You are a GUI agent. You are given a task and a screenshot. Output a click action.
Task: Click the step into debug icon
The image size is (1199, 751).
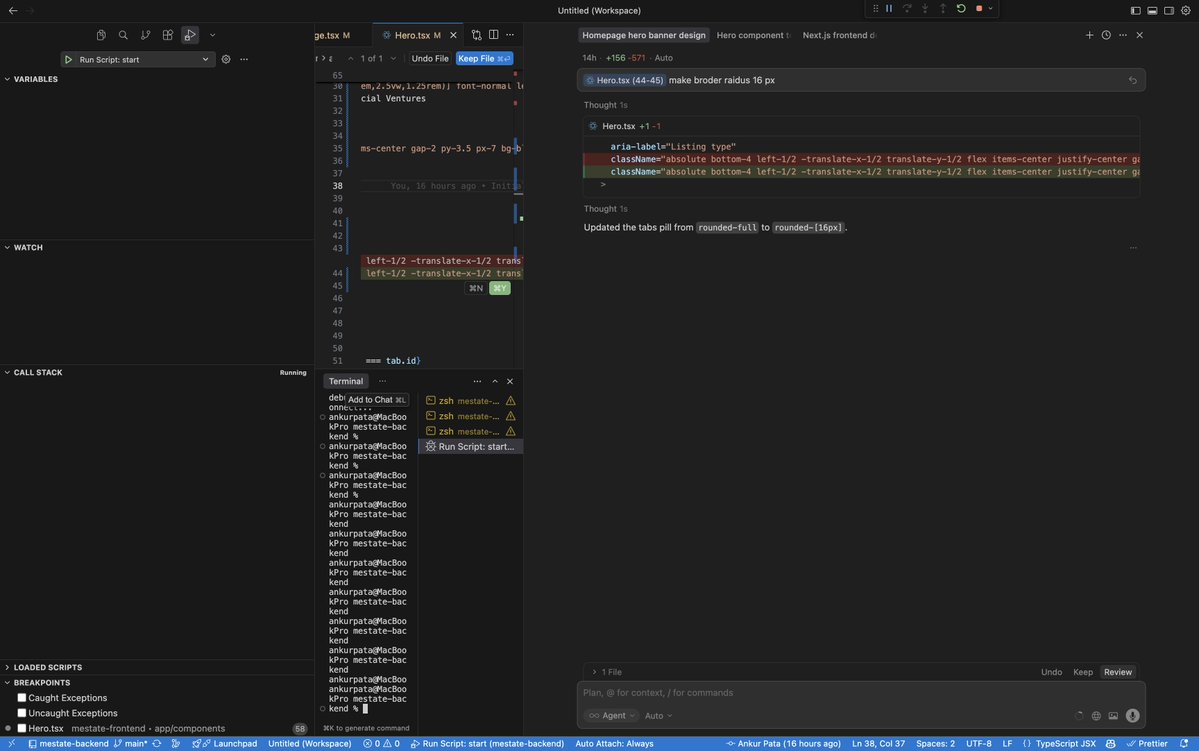coord(924,8)
